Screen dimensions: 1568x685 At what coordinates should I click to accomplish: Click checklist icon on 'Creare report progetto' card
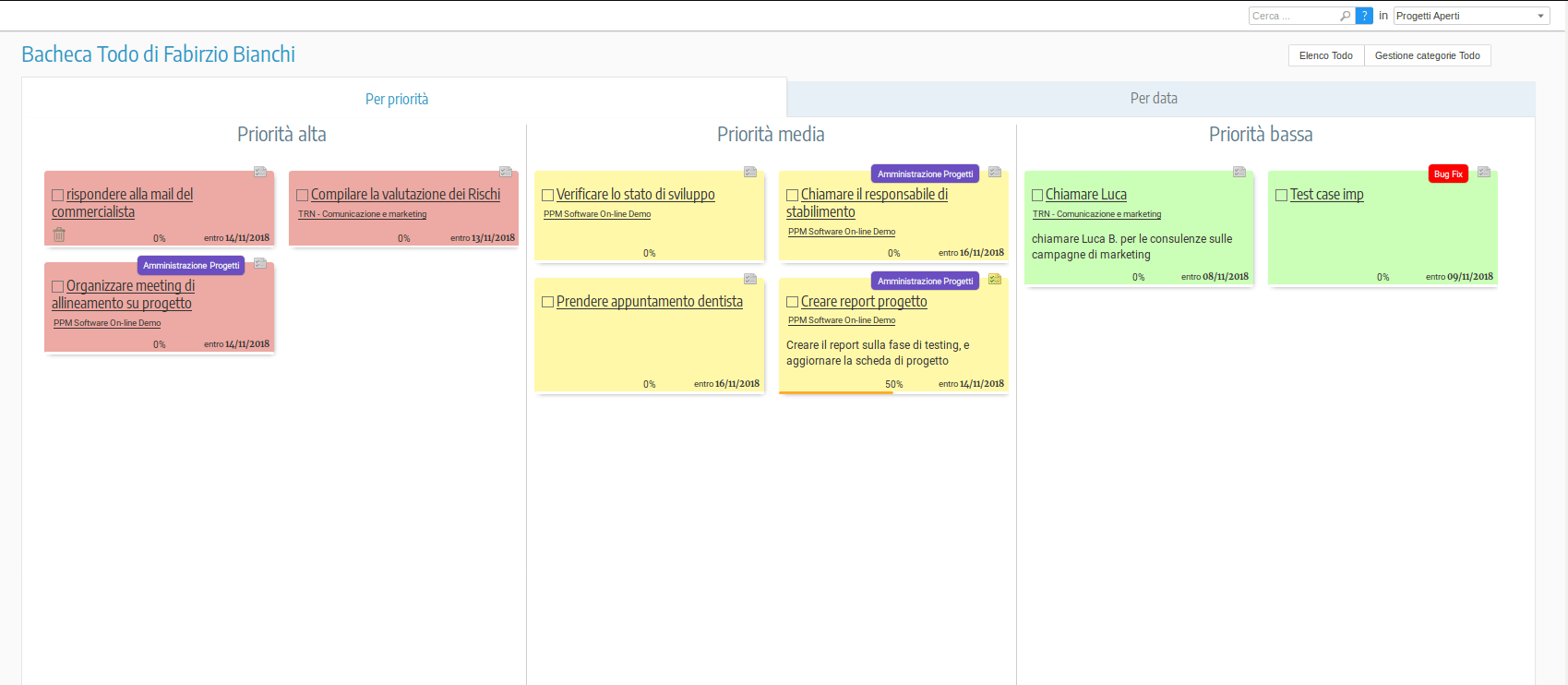click(x=995, y=279)
